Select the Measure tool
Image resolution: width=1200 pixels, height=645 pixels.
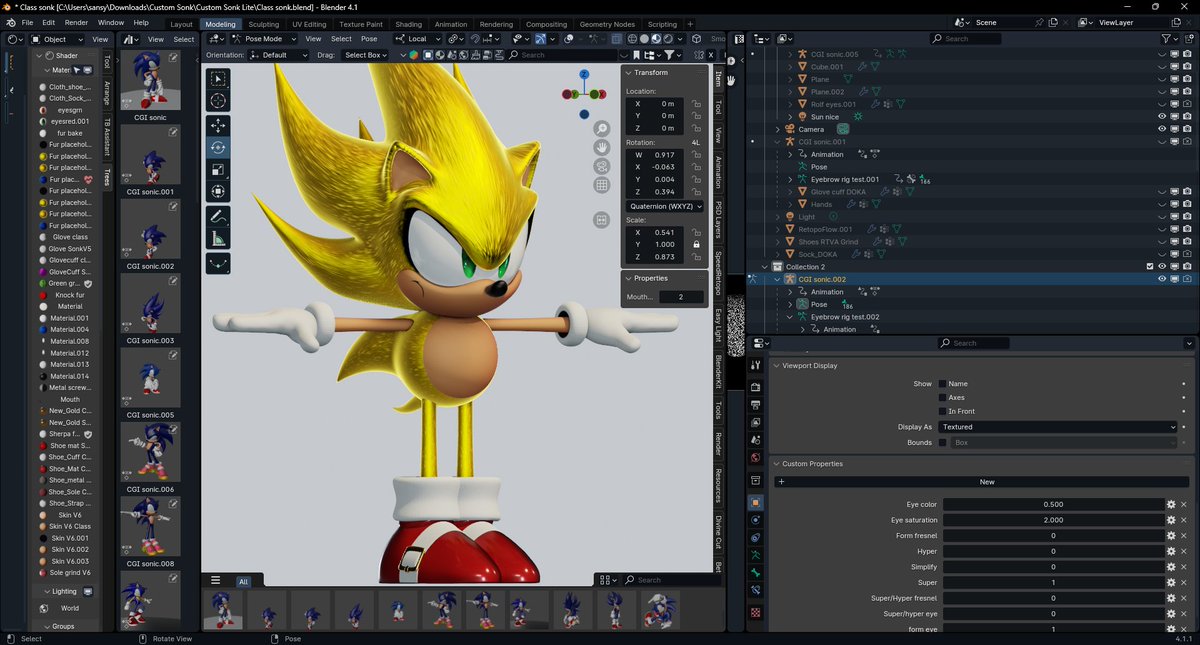pos(218,239)
